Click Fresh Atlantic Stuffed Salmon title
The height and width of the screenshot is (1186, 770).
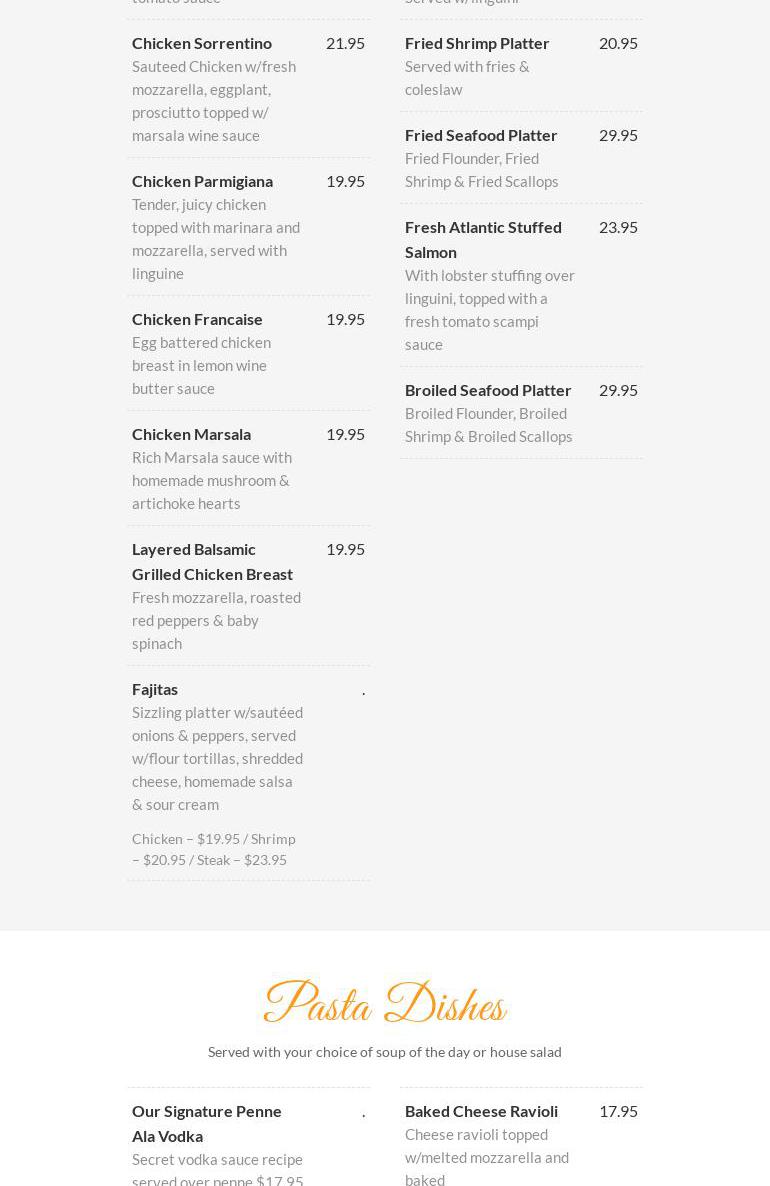483,239
